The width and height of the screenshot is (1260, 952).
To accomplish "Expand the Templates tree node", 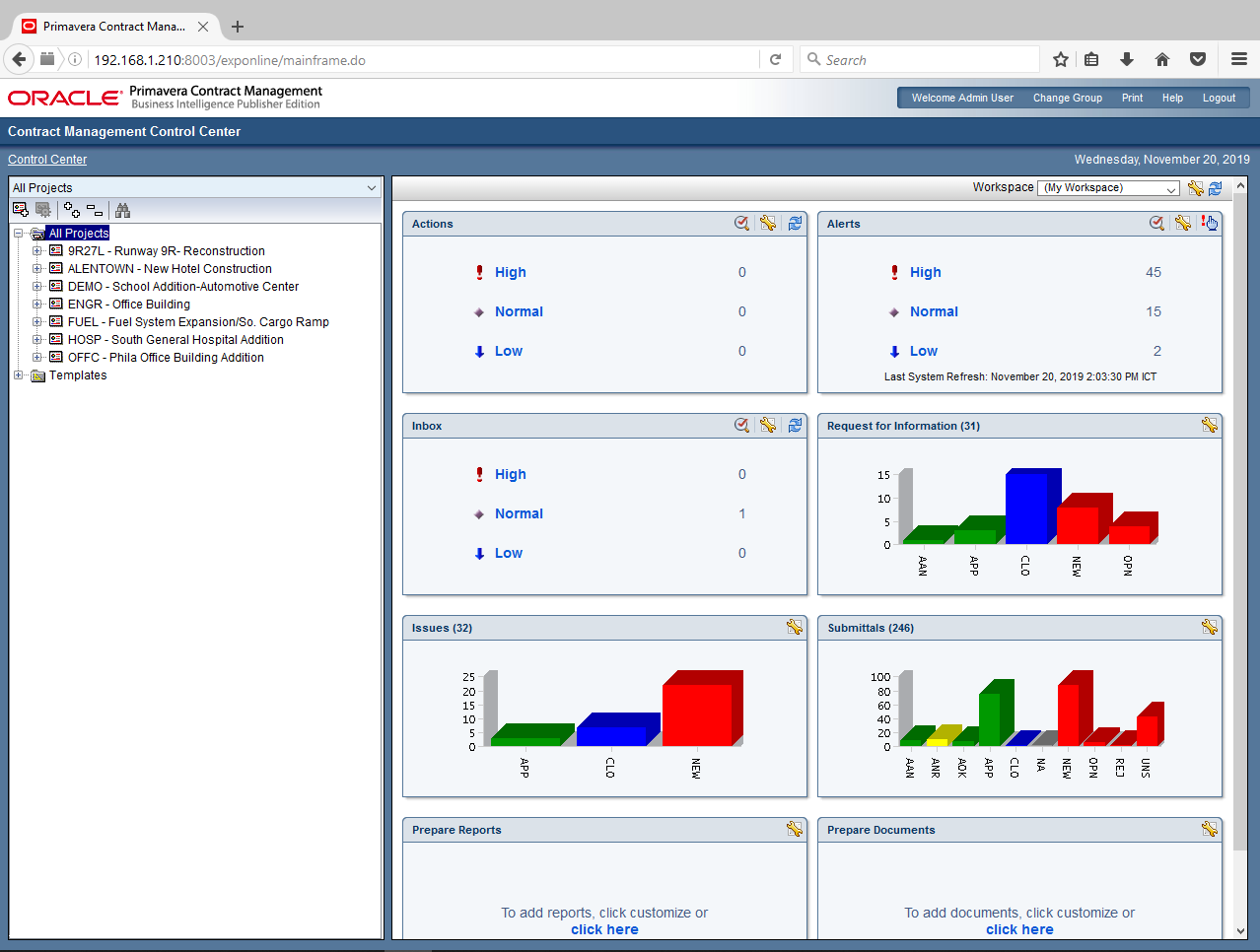I will click(18, 374).
